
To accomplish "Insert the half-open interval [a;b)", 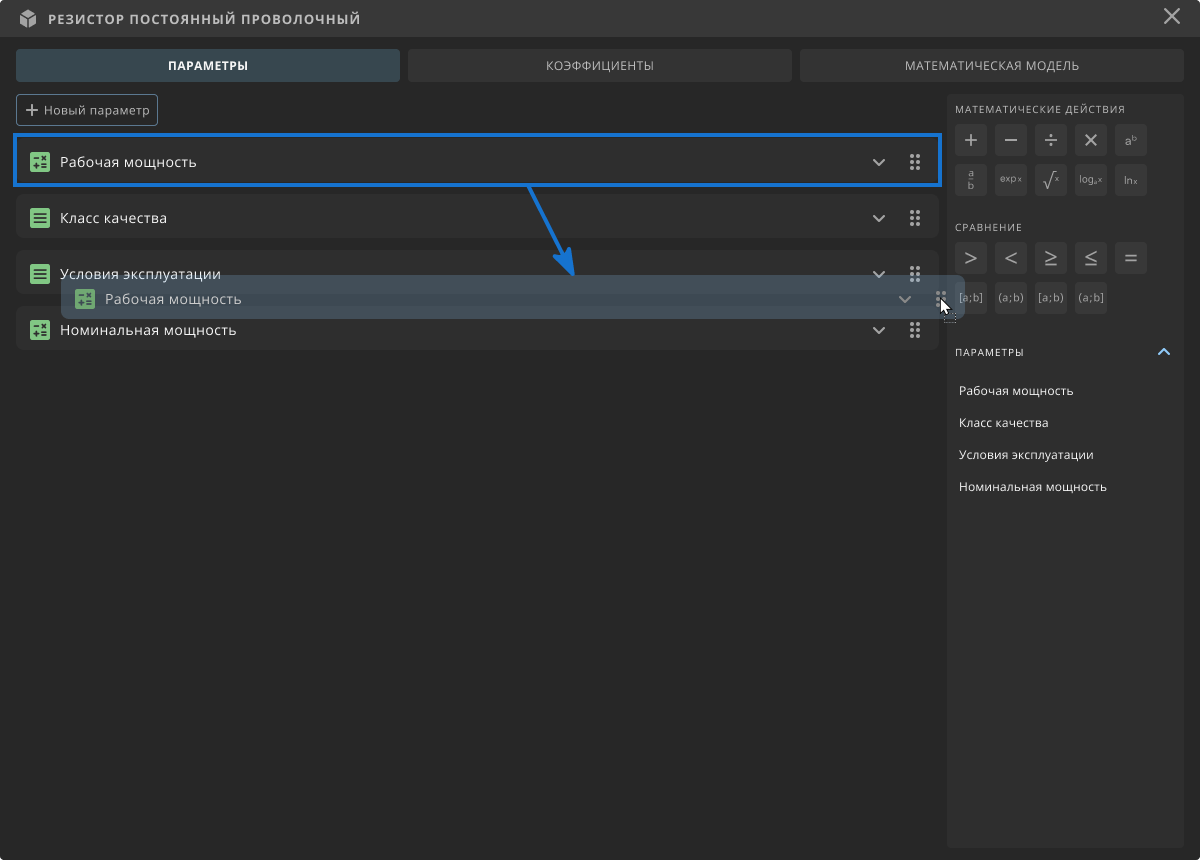I will tap(1051, 298).
